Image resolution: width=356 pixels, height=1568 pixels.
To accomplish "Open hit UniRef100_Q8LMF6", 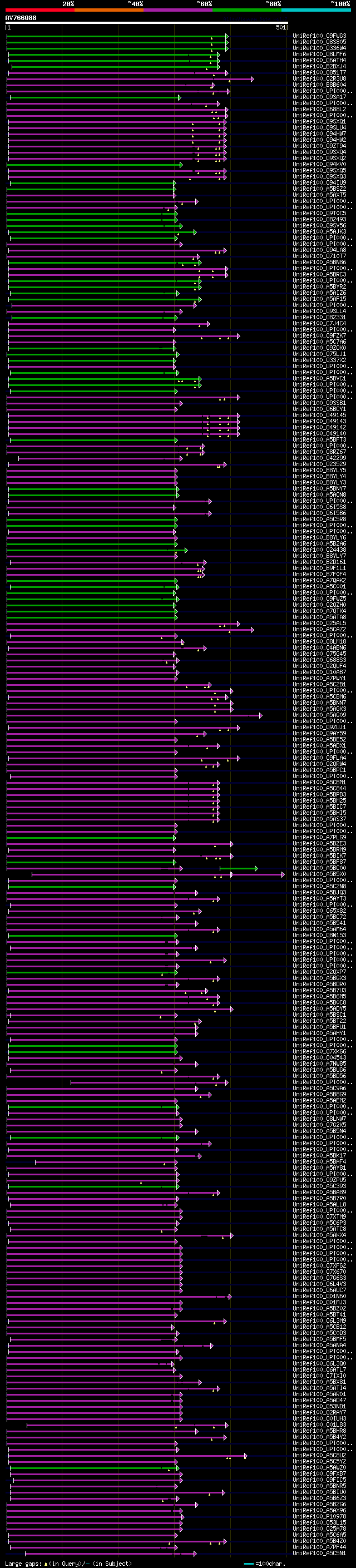I will pos(319,54).
